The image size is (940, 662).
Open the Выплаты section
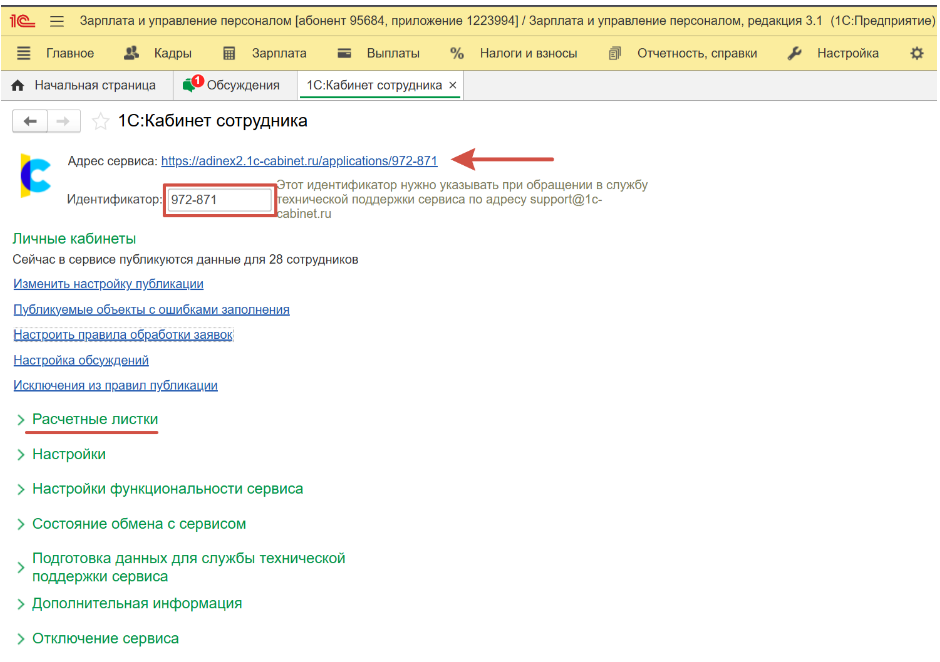pos(393,53)
